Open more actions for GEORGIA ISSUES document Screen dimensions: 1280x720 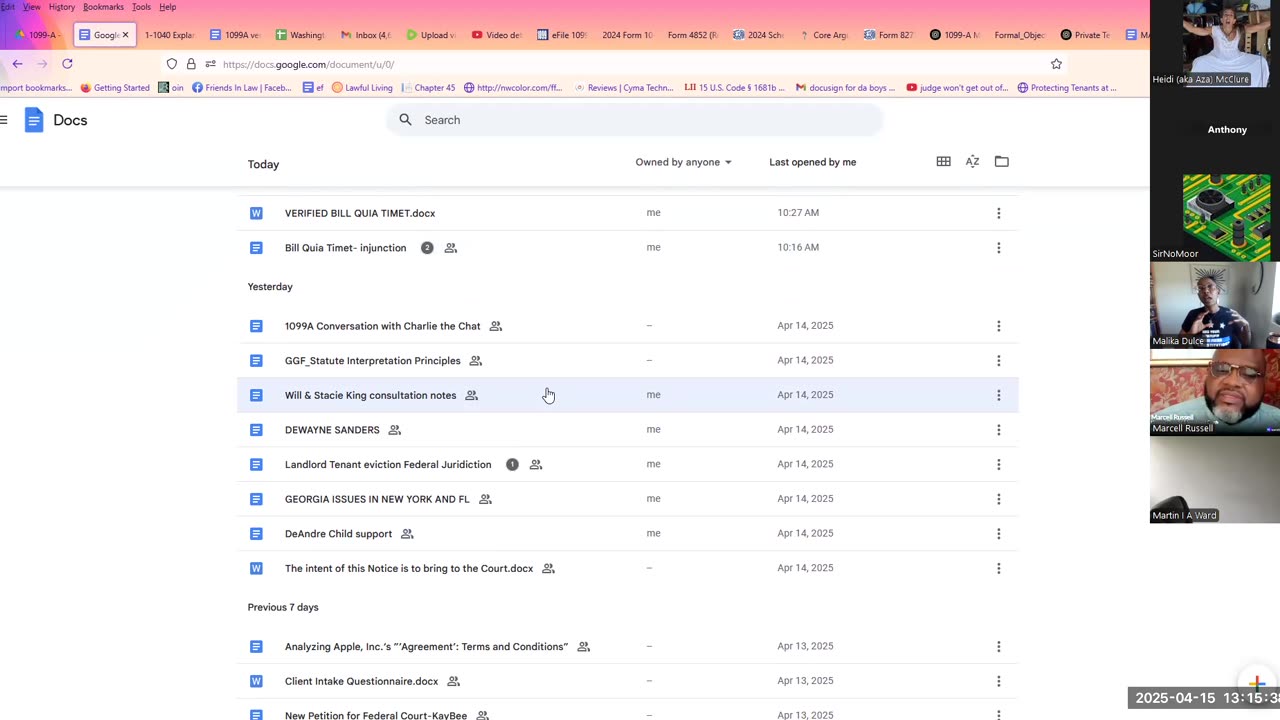click(998, 499)
